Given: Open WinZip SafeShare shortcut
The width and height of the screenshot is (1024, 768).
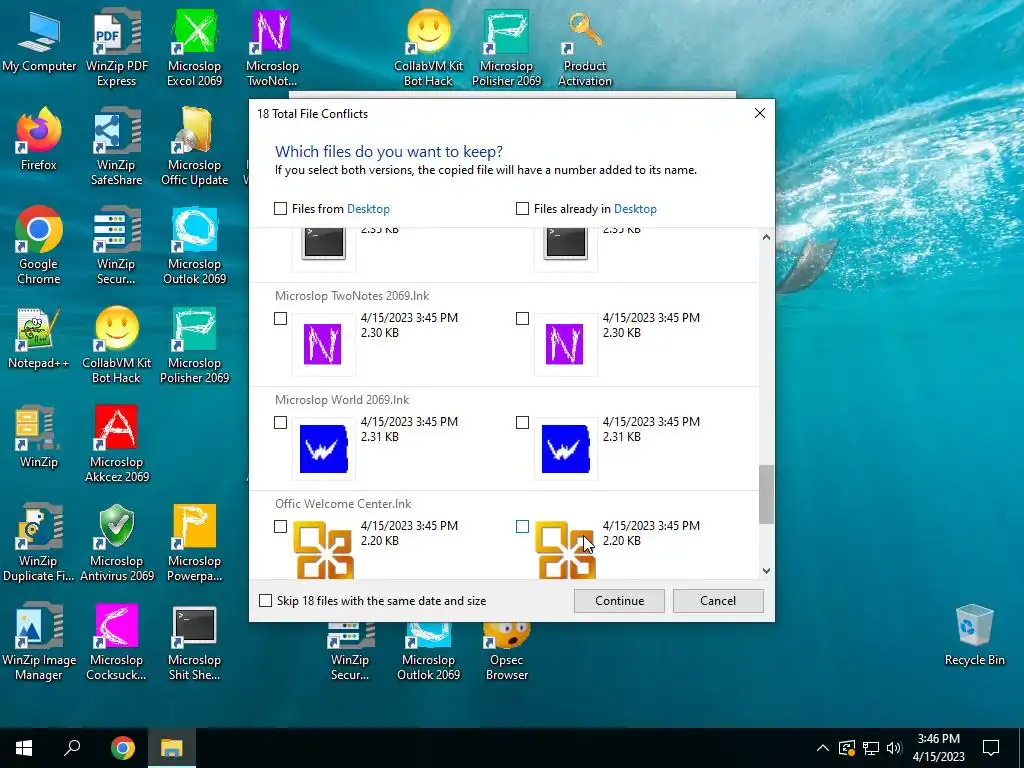Looking at the screenshot, I should (x=117, y=148).
